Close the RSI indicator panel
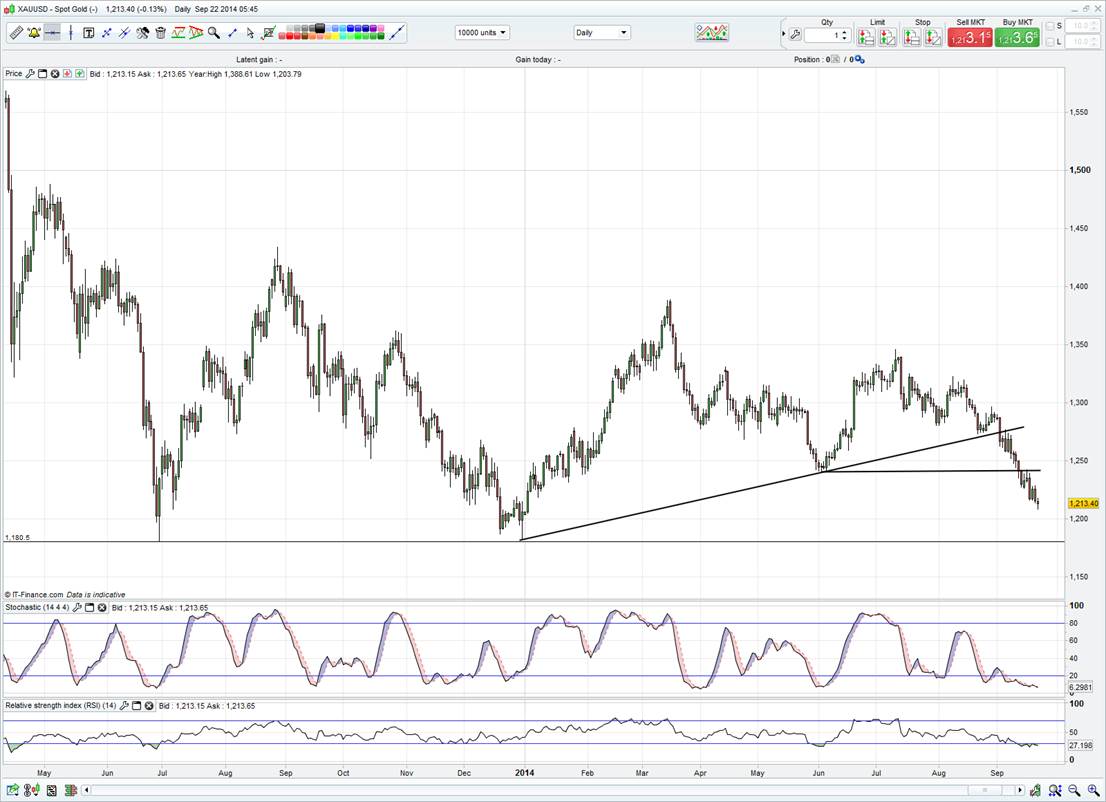Image resolution: width=1106 pixels, height=802 pixels. [x=149, y=706]
